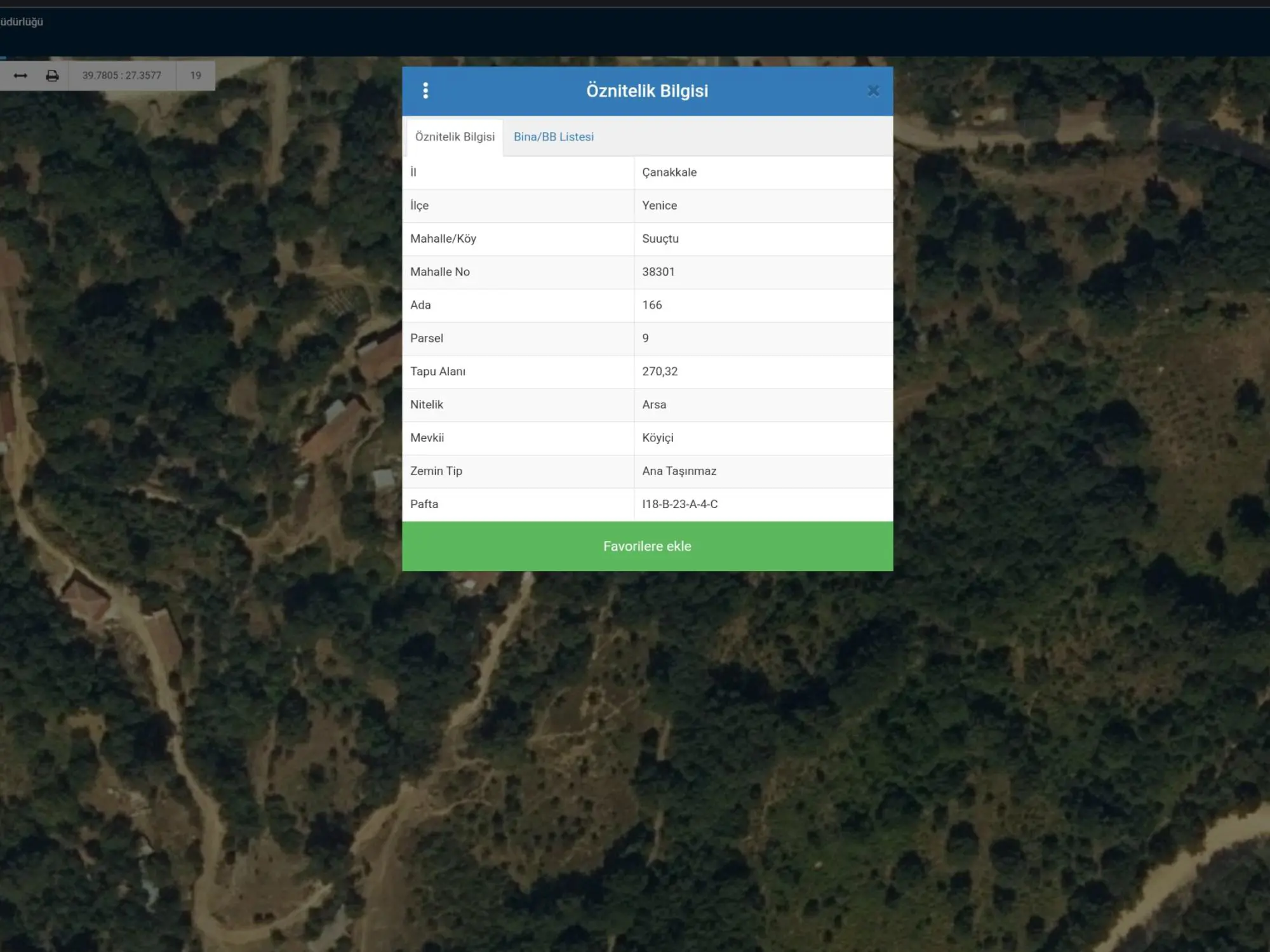The width and height of the screenshot is (1270, 952).
Task: Click the zoom level value 19
Action: pyautogui.click(x=196, y=76)
